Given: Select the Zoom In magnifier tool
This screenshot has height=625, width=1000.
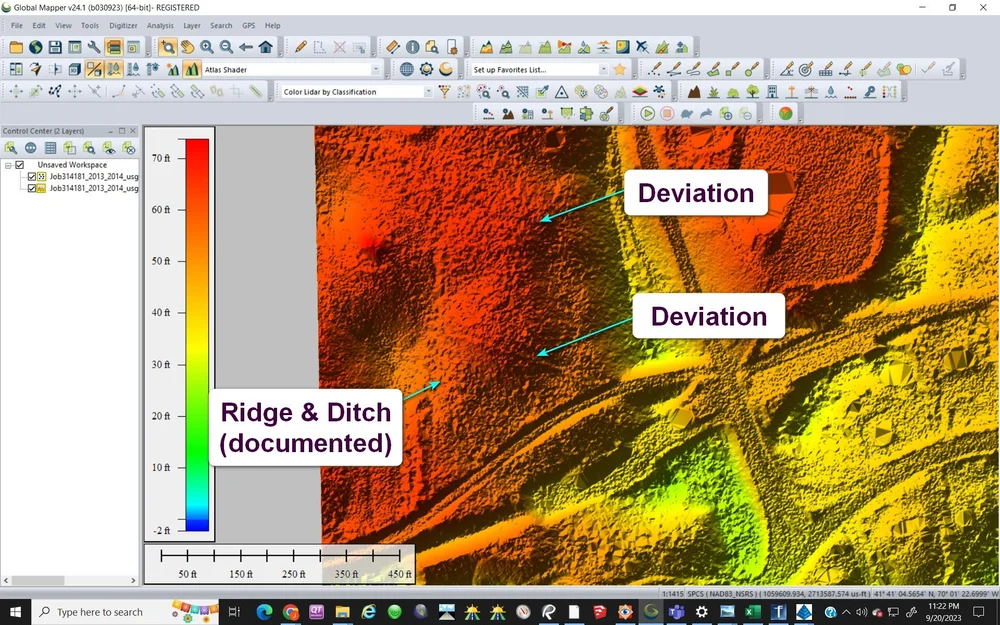Looking at the screenshot, I should [x=206, y=47].
